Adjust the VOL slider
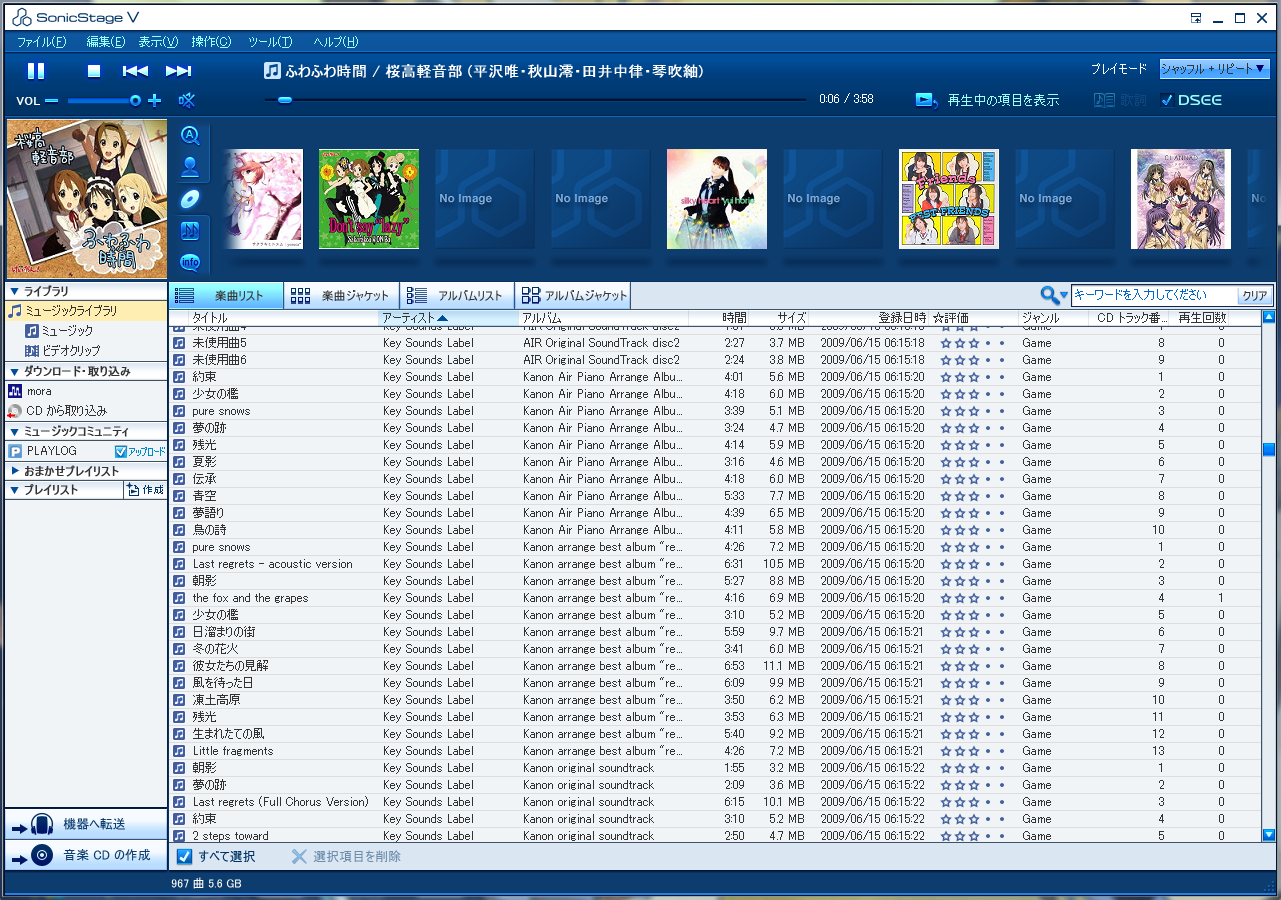Viewport: 1281px width, 900px height. coord(104,100)
